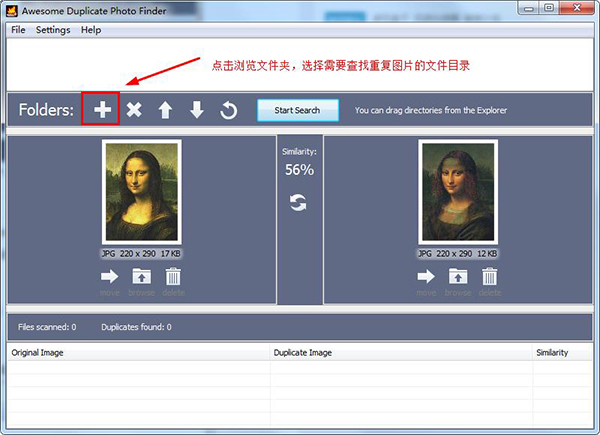Close the Awesome Duplicate Photo Finder window
Image resolution: width=600 pixels, height=435 pixels.
pos(577,8)
